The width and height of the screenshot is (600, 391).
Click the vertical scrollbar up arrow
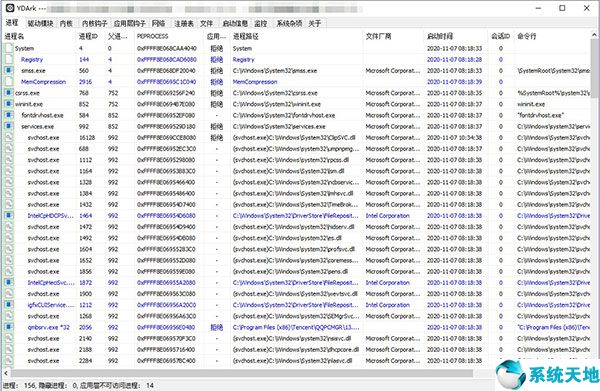(x=594, y=35)
